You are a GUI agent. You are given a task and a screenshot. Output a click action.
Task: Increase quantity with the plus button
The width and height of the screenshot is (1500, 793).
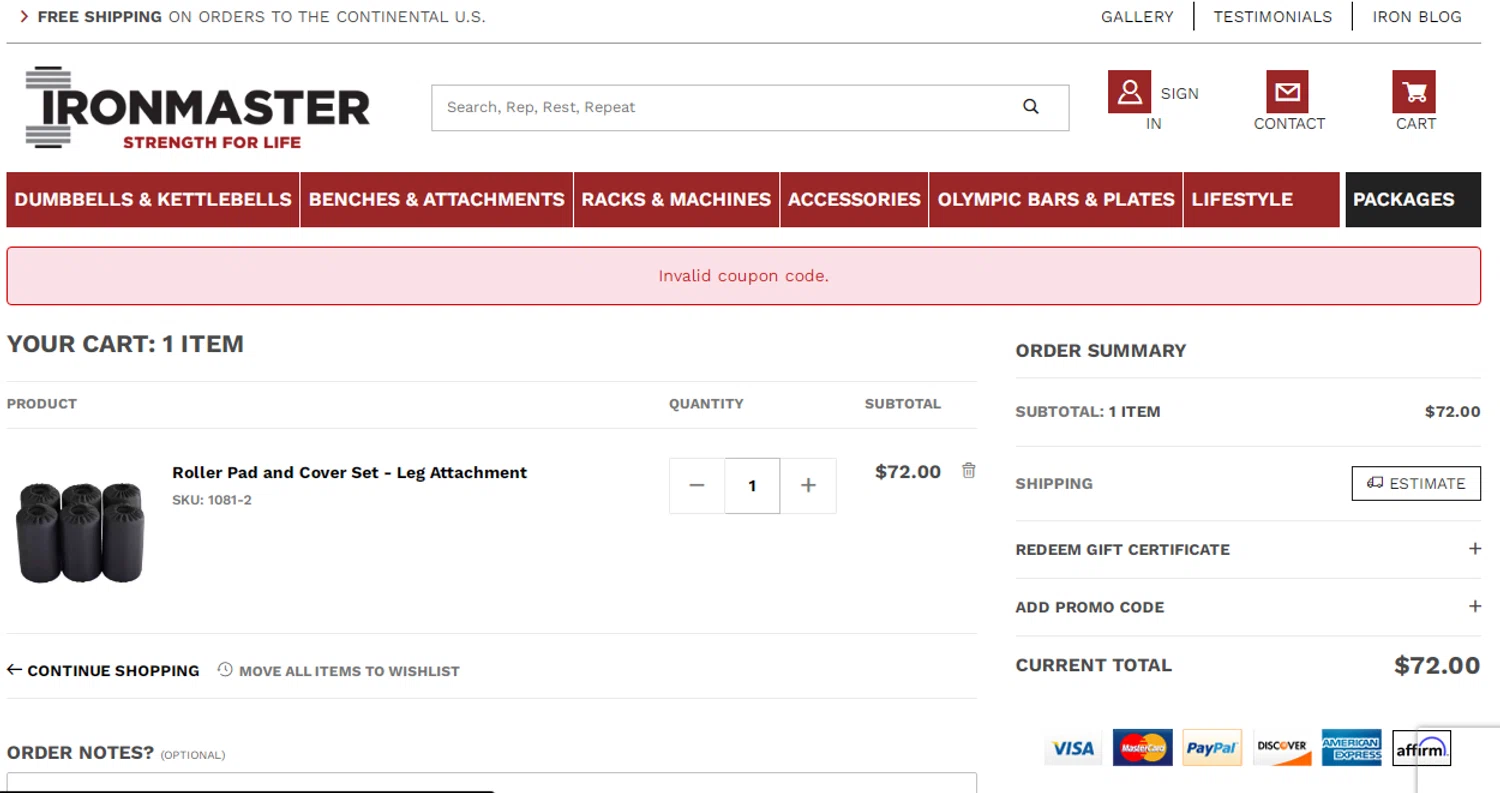coord(808,486)
